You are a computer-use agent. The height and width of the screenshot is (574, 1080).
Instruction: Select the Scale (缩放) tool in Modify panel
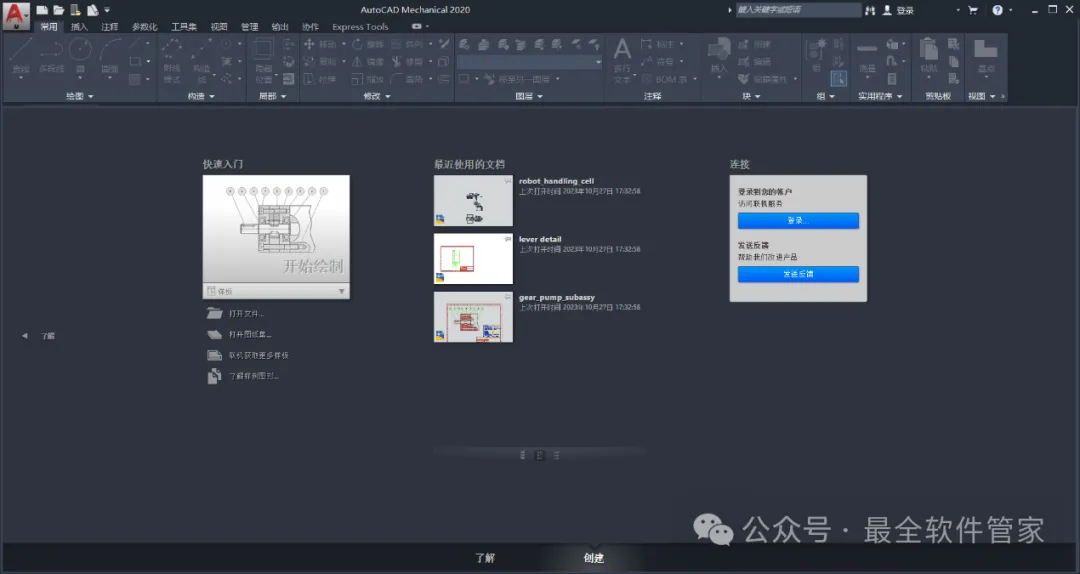point(368,79)
